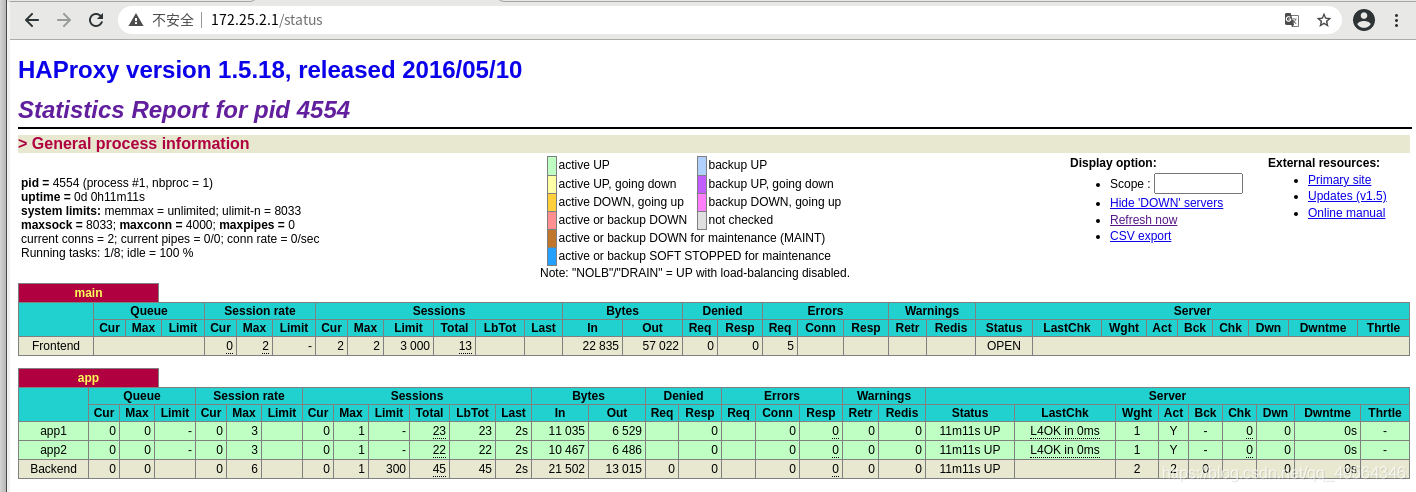Click the 'app' proxy table title
Viewport: 1416px width, 492px height.
pyautogui.click(x=88, y=378)
